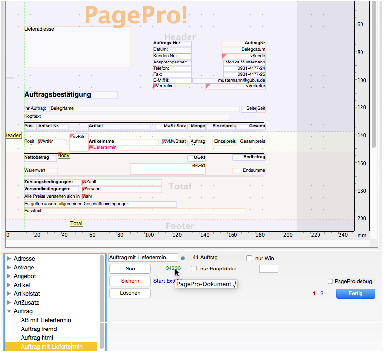The width and height of the screenshot is (390, 360).
Task: Expand the Artikelstat disclosure triangle
Action: (9, 294)
